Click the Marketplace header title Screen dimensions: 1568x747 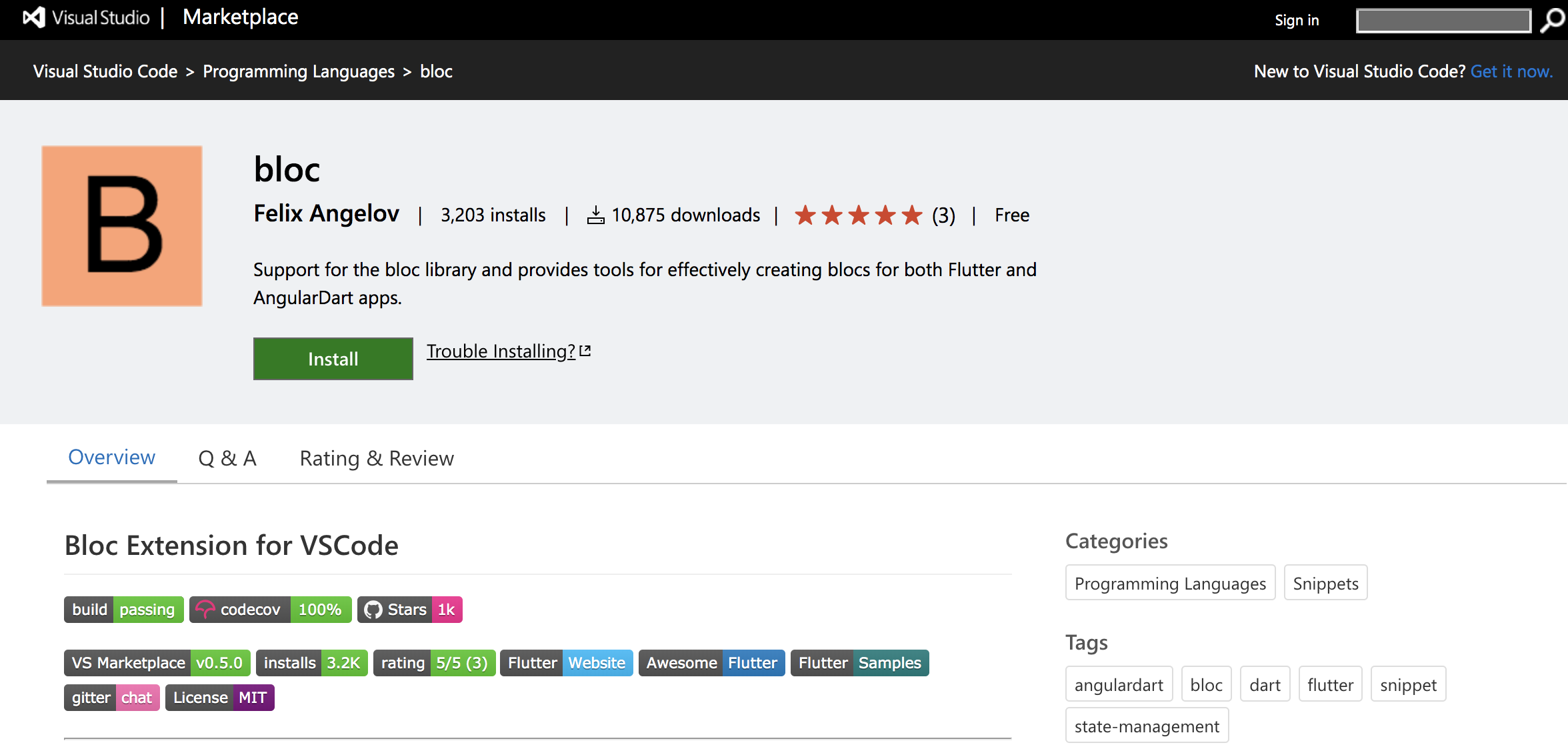pos(241,17)
